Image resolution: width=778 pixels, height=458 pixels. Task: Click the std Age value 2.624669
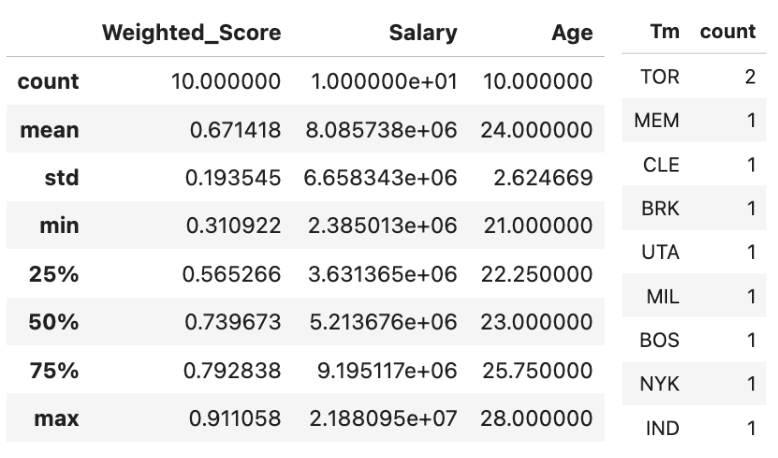(543, 178)
